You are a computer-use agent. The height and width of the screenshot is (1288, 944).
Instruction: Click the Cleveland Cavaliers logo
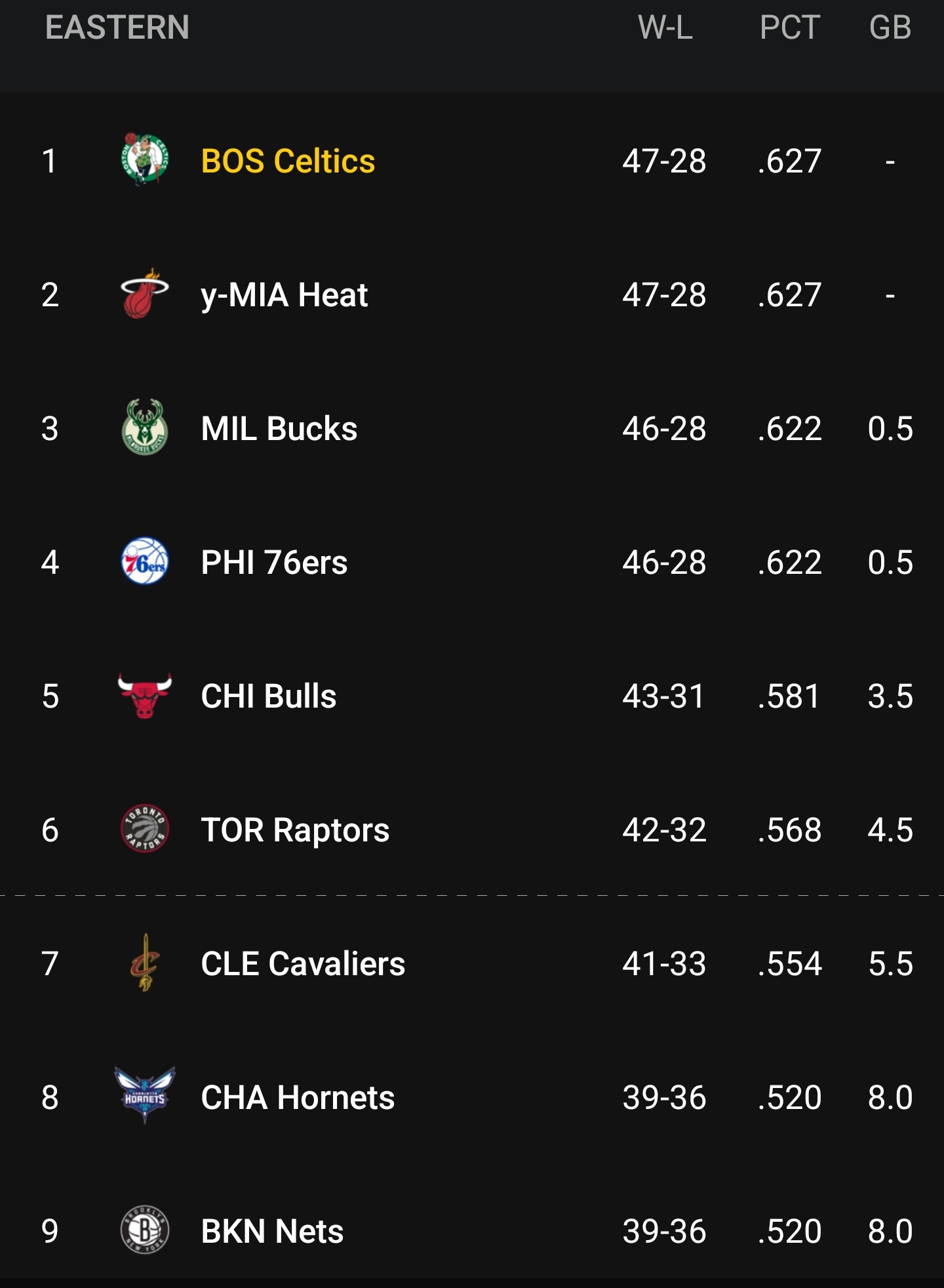tap(146, 962)
